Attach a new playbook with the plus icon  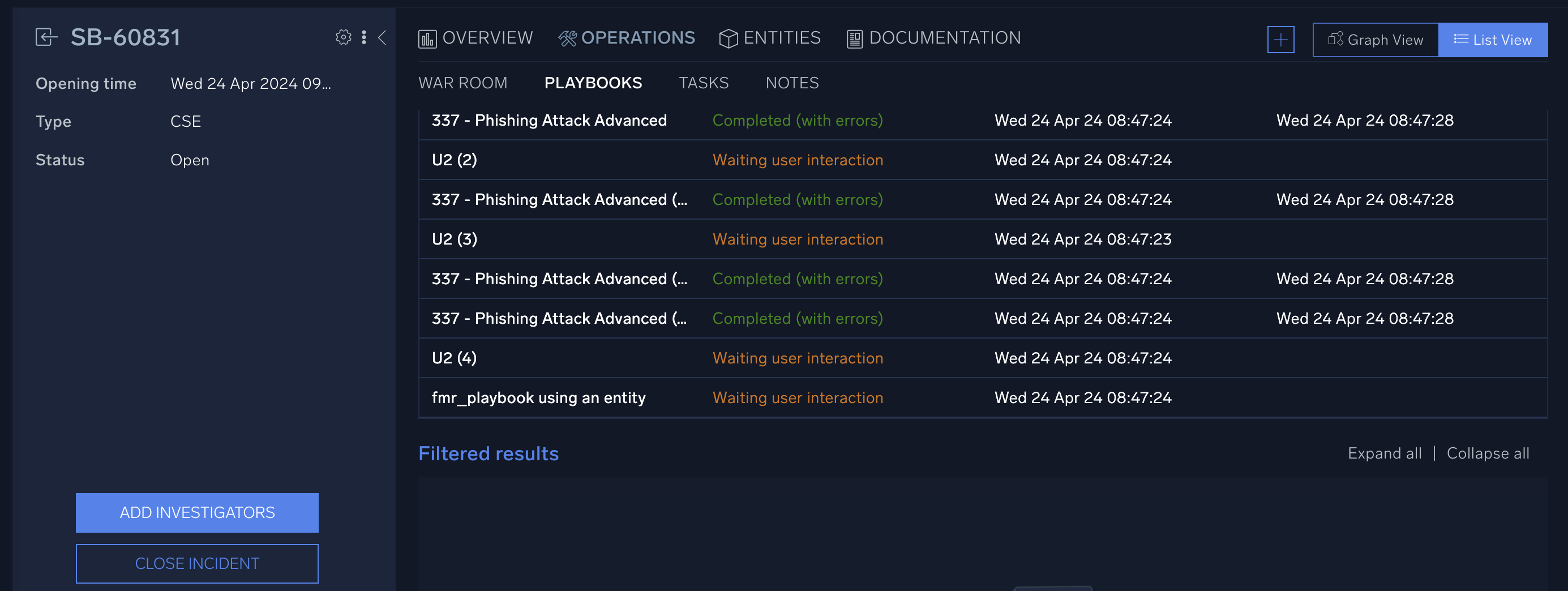pos(1280,40)
